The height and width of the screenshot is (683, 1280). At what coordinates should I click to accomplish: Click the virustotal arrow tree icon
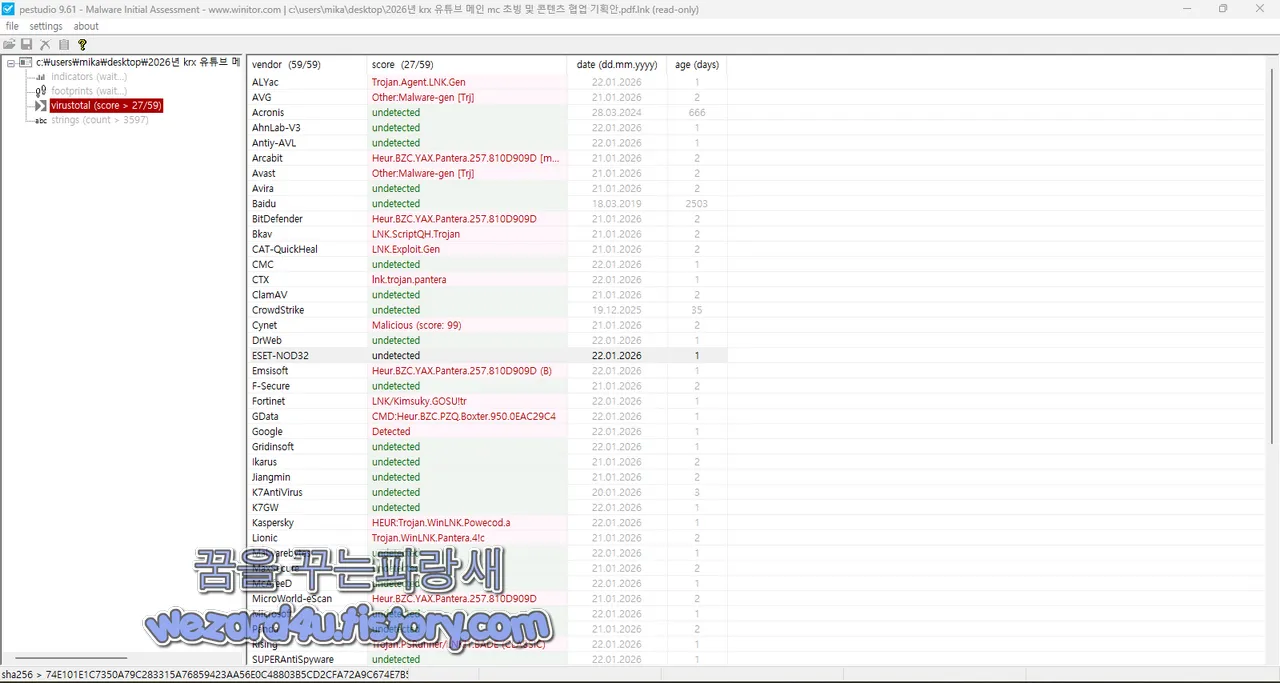click(41, 105)
